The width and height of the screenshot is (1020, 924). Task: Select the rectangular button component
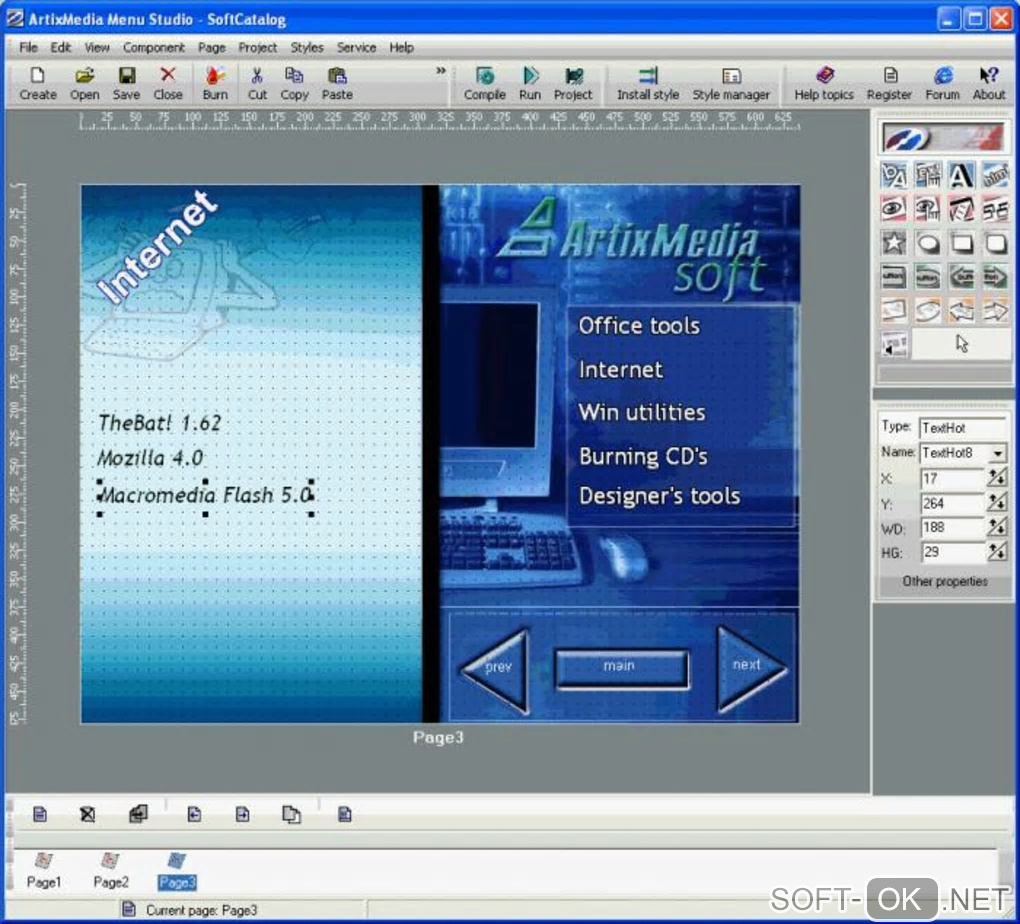(x=894, y=277)
